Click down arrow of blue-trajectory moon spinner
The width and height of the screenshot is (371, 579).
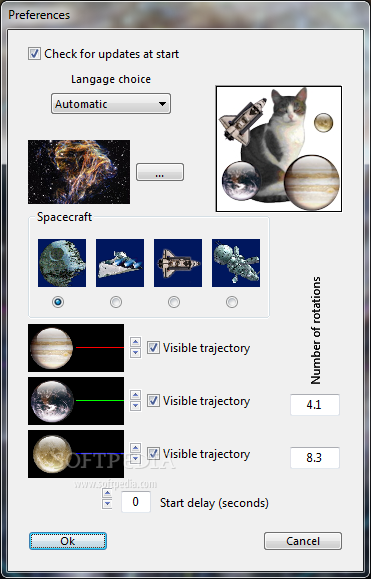135,459
